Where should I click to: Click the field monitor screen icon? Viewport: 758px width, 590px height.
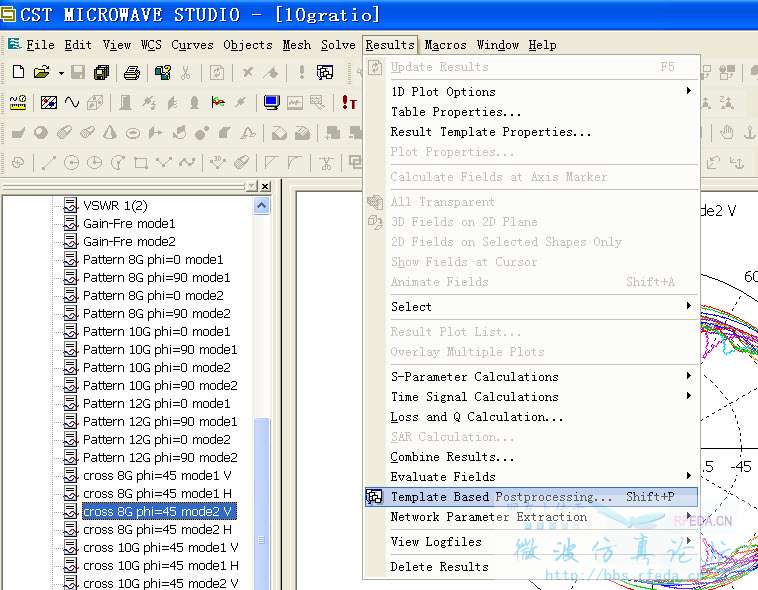271,102
